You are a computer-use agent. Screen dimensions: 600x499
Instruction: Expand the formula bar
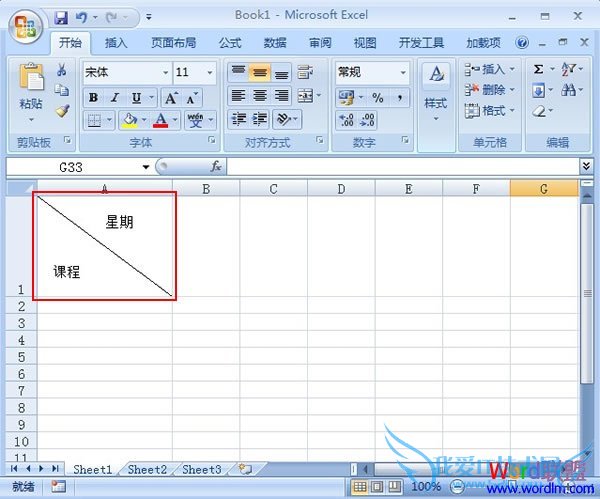click(586, 166)
